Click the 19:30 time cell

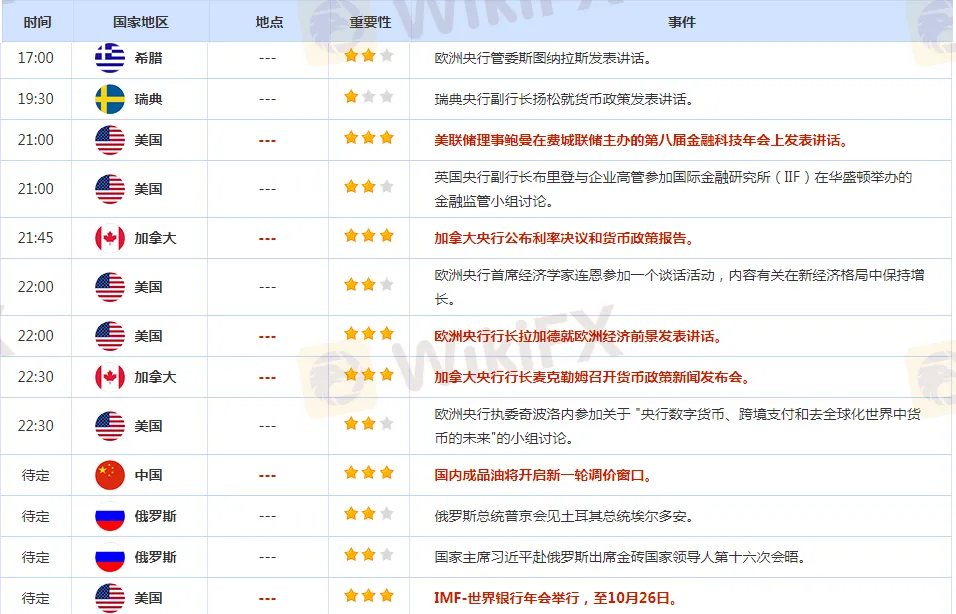(x=36, y=99)
